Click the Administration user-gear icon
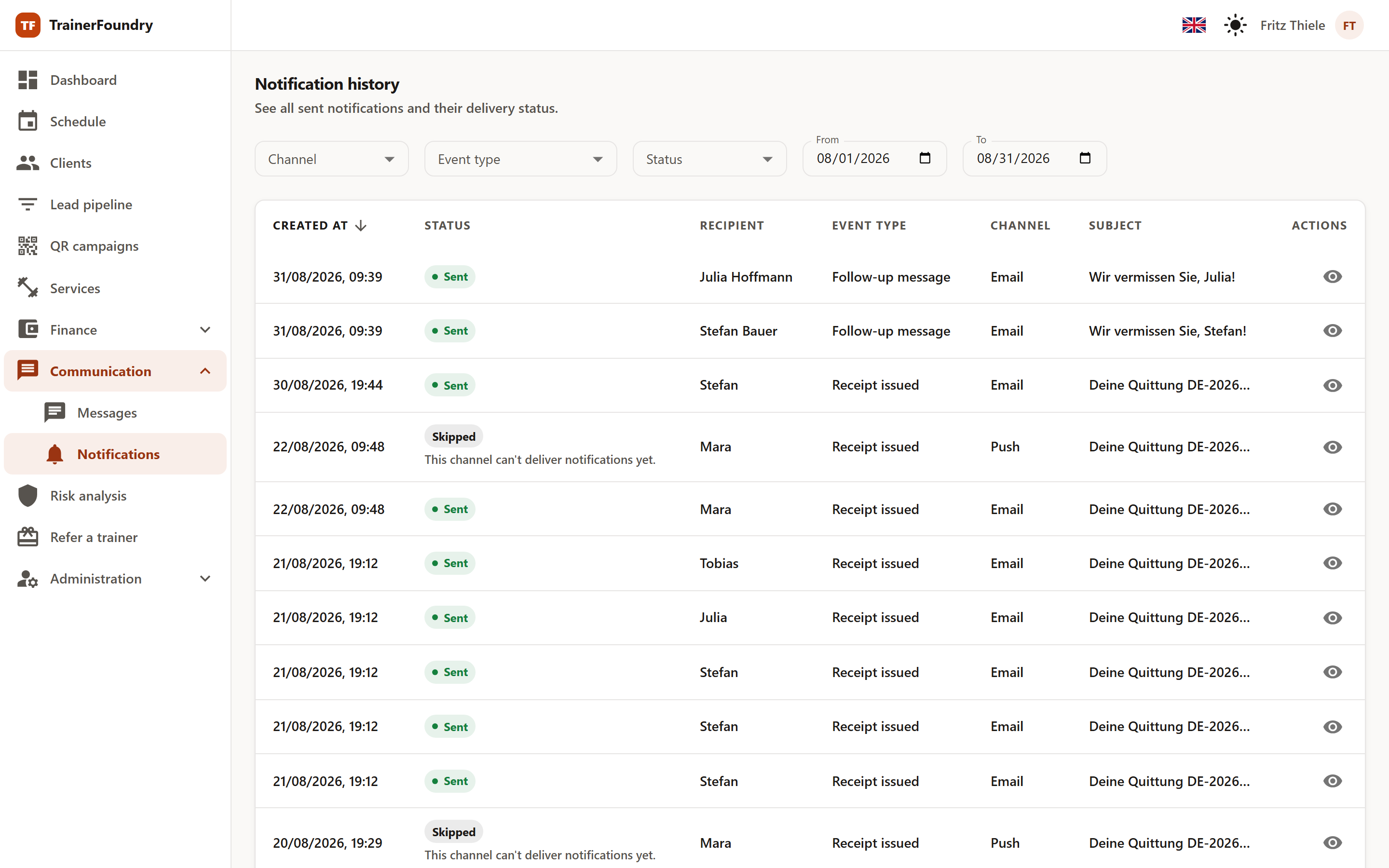The width and height of the screenshot is (1389, 868). 27,579
